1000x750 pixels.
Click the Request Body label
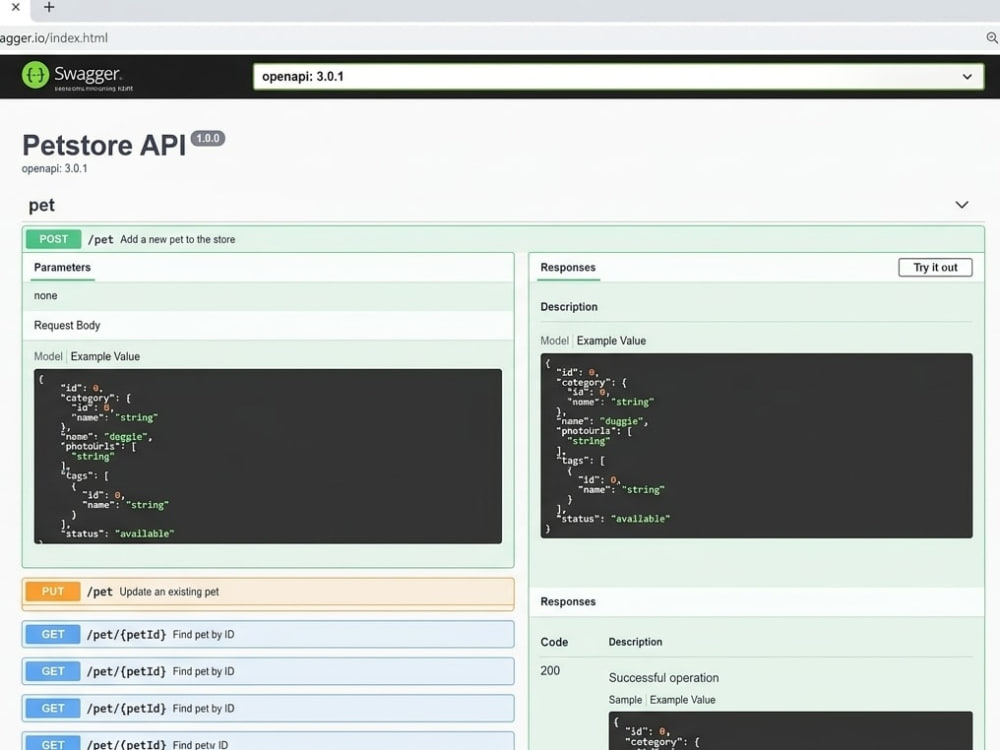tap(67, 325)
